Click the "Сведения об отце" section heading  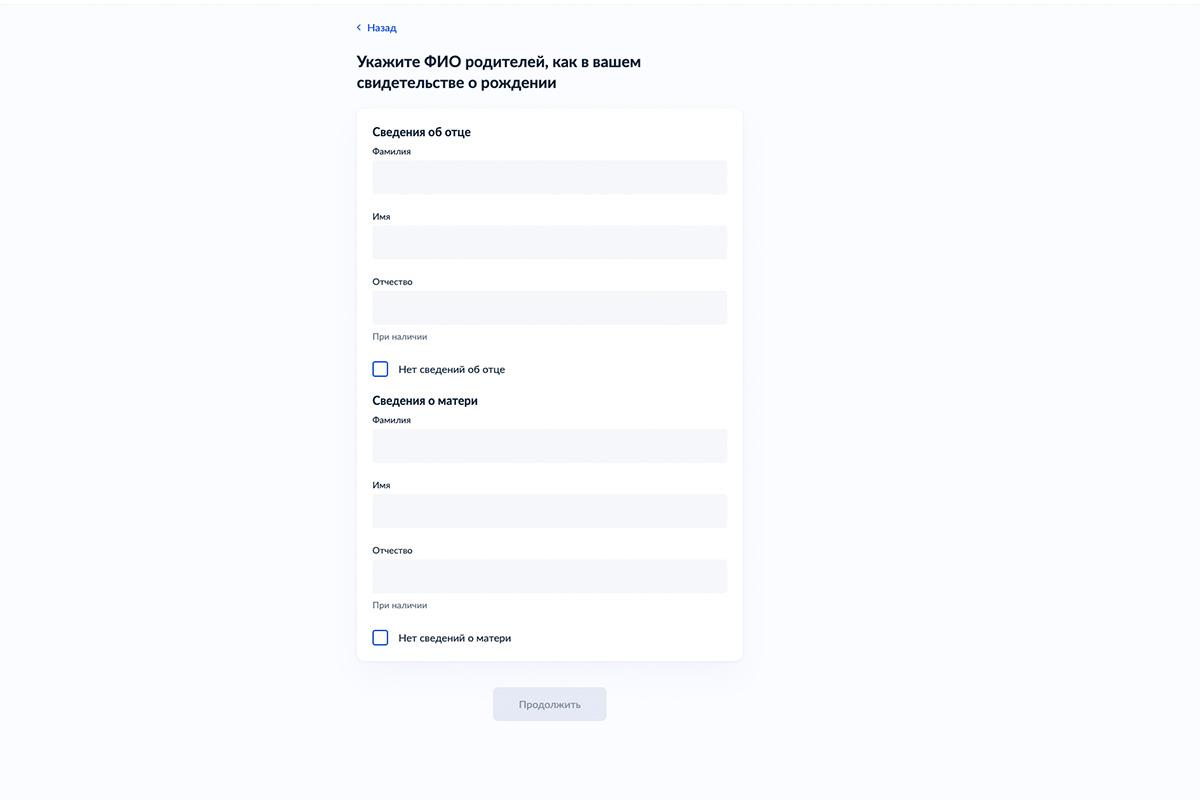click(x=421, y=132)
